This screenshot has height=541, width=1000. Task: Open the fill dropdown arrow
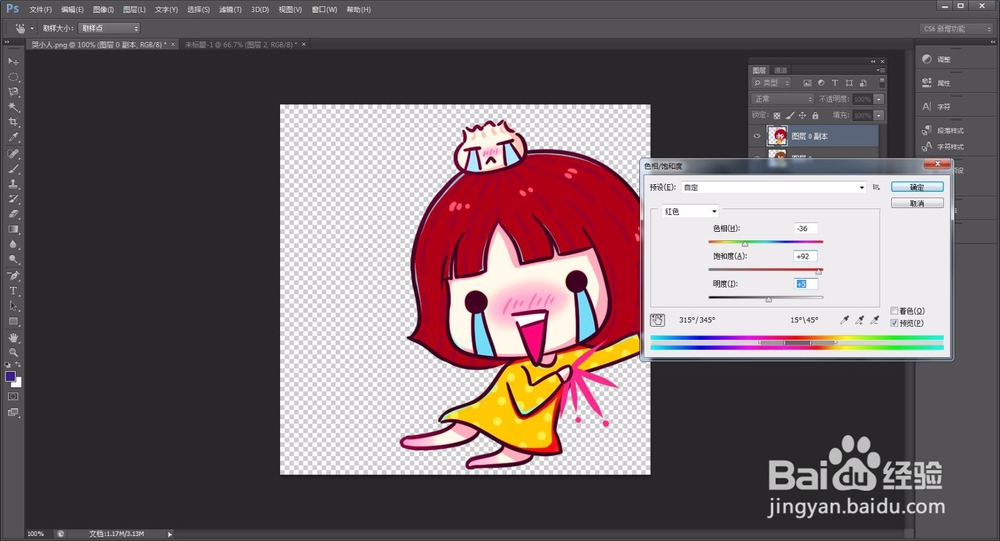[879, 115]
